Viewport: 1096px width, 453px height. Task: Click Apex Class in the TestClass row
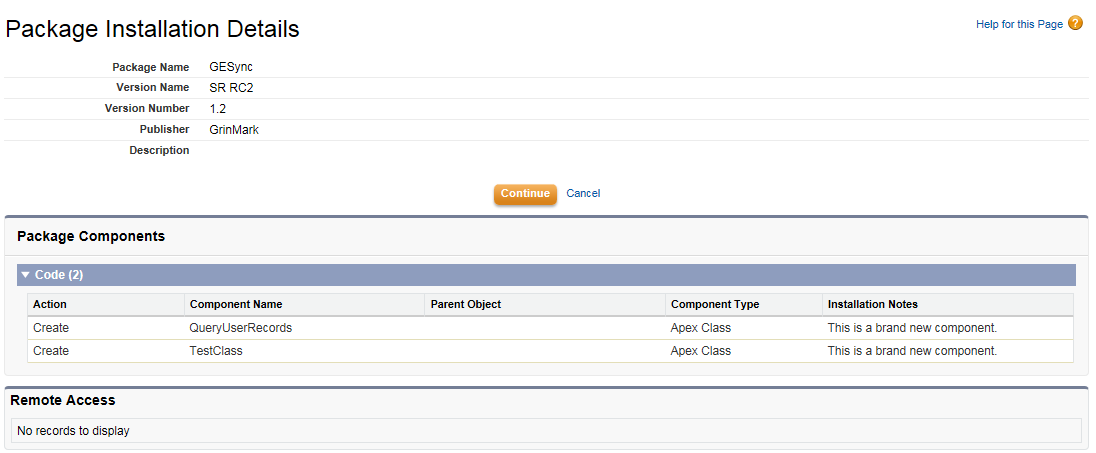pyautogui.click(x=700, y=351)
